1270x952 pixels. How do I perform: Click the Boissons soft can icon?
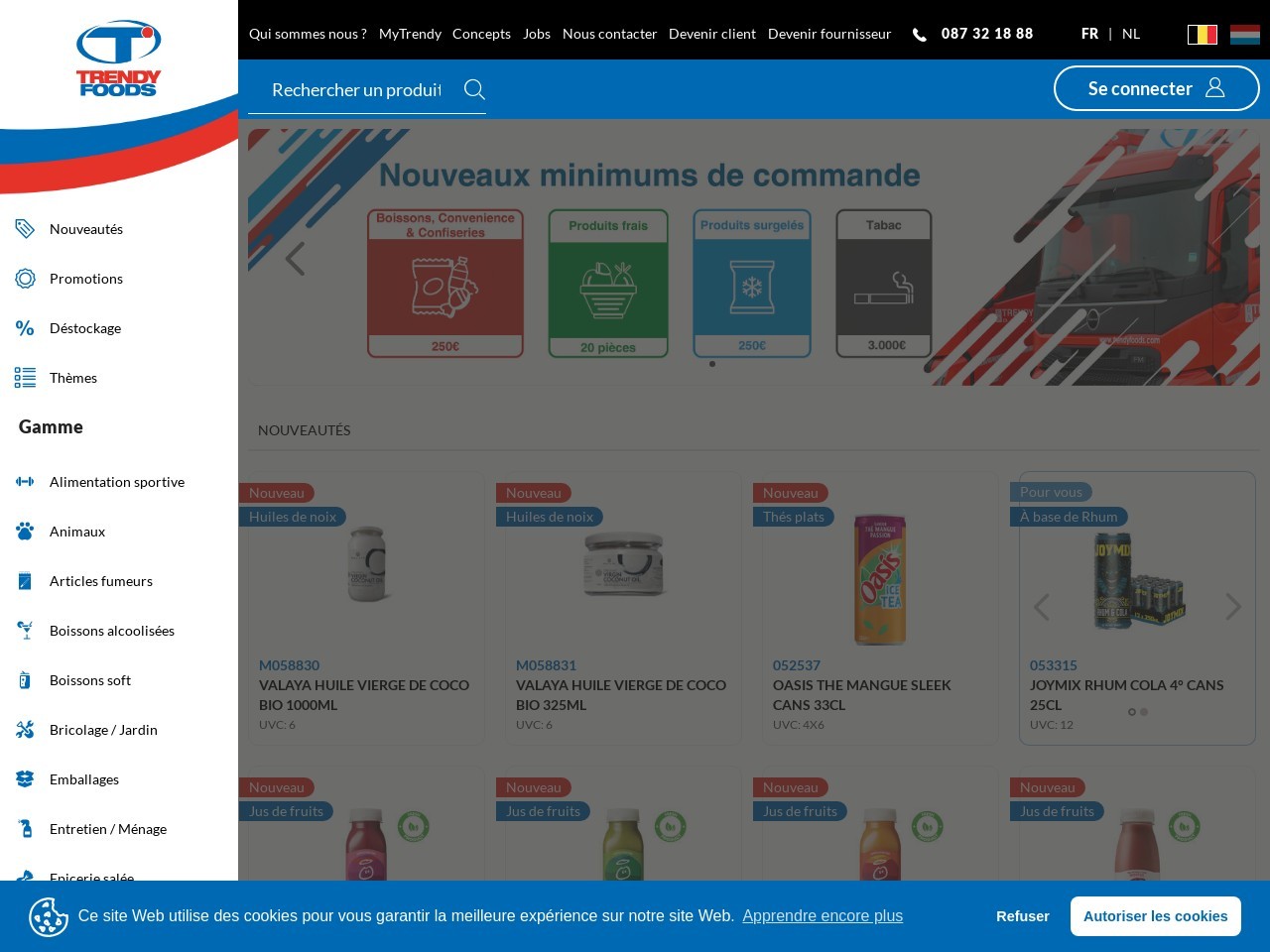pyautogui.click(x=25, y=680)
